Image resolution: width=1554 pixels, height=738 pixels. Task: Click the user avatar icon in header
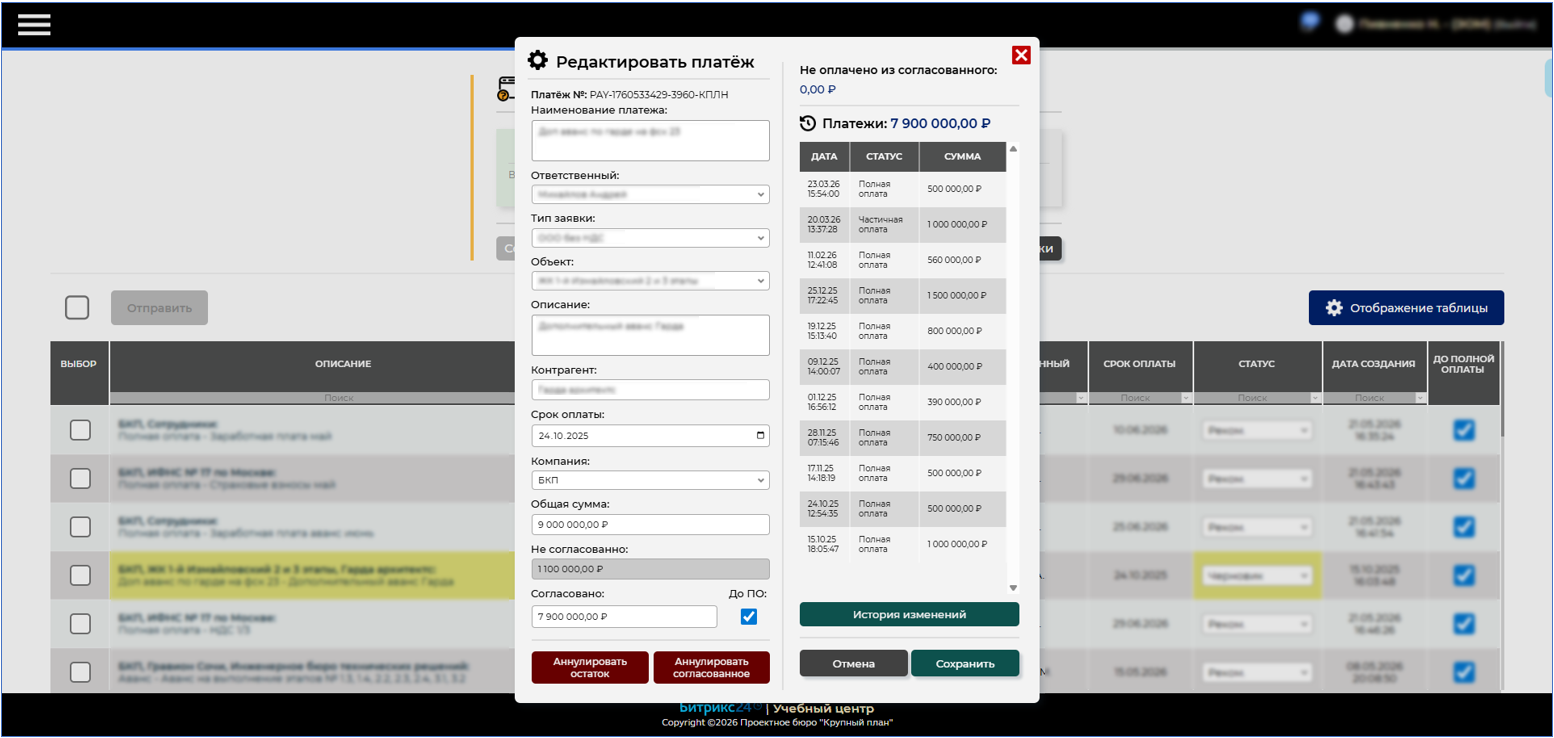tap(1344, 24)
